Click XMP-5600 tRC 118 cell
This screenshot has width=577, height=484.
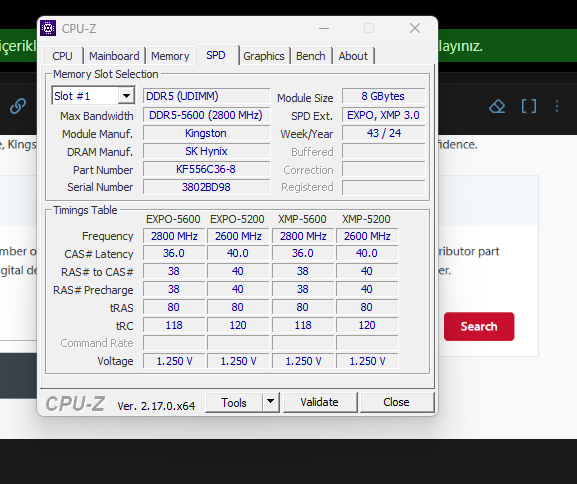coord(303,325)
